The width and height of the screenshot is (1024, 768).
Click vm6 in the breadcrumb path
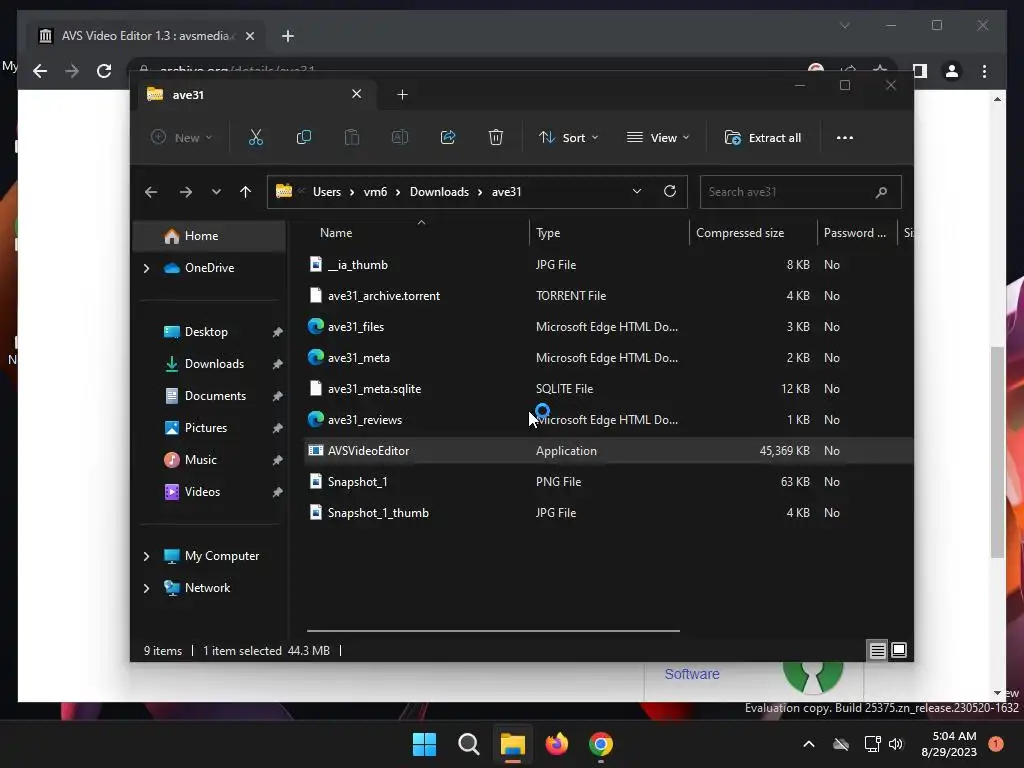tap(375, 192)
